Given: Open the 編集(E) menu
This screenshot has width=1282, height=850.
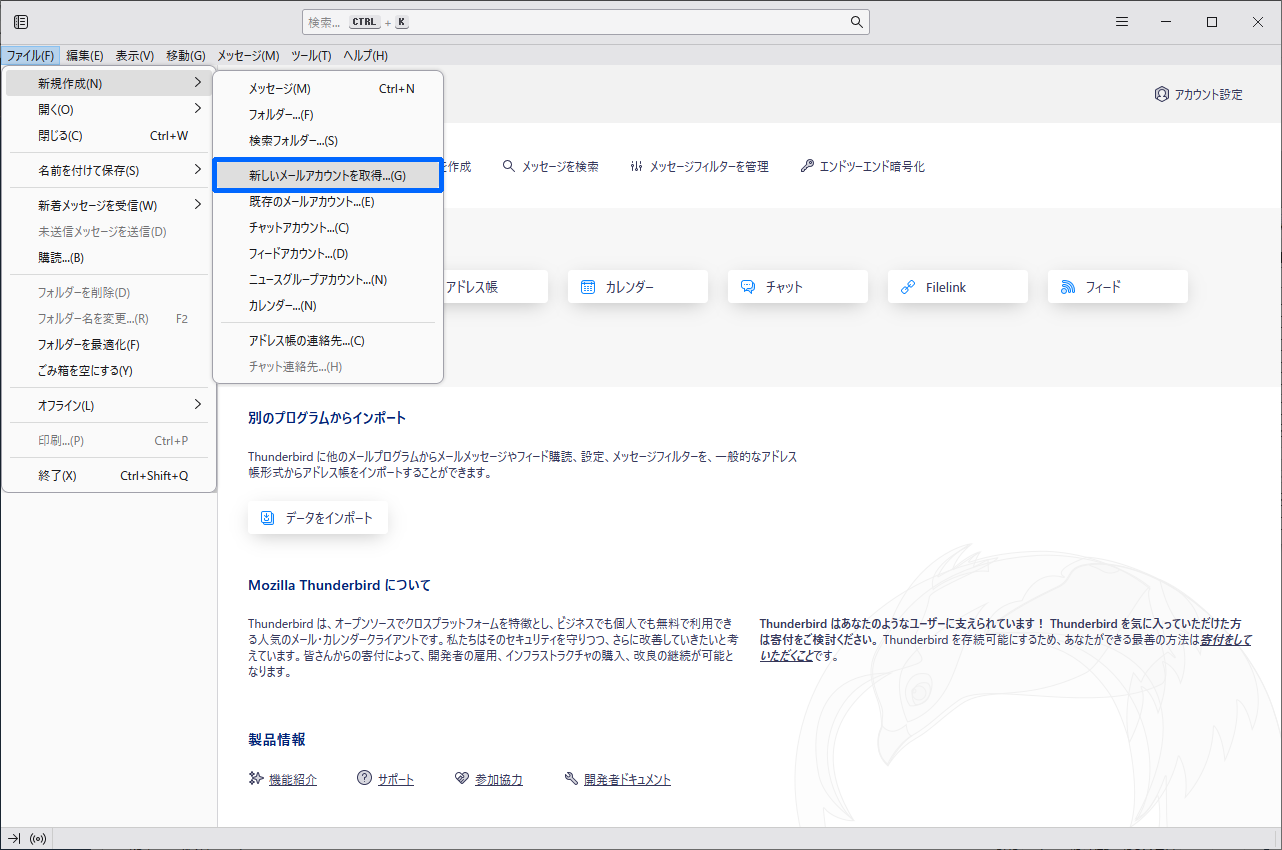Looking at the screenshot, I should click(x=85, y=56).
